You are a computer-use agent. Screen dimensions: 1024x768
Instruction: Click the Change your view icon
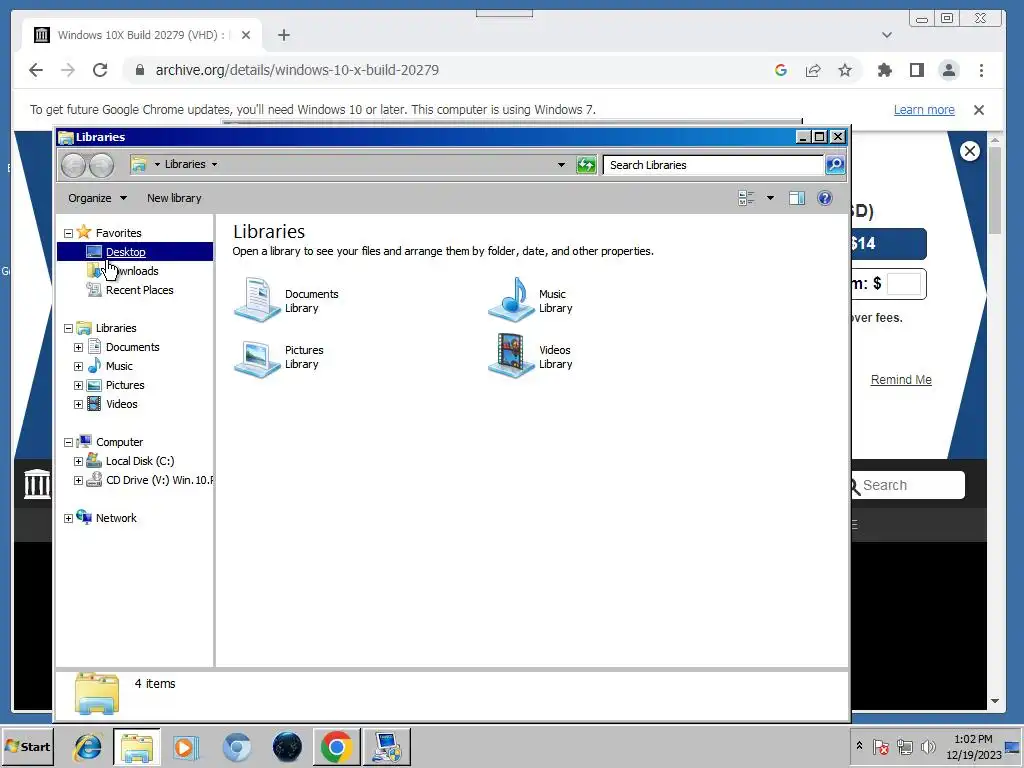point(746,198)
